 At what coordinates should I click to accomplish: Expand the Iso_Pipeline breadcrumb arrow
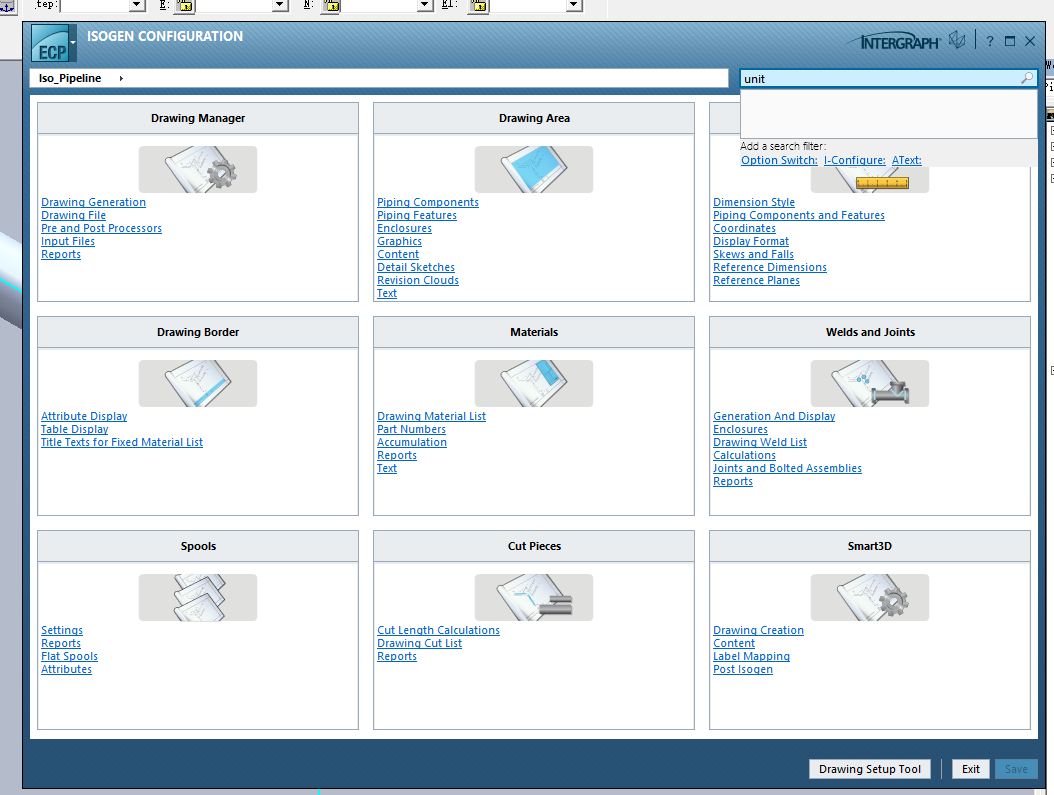[121, 79]
